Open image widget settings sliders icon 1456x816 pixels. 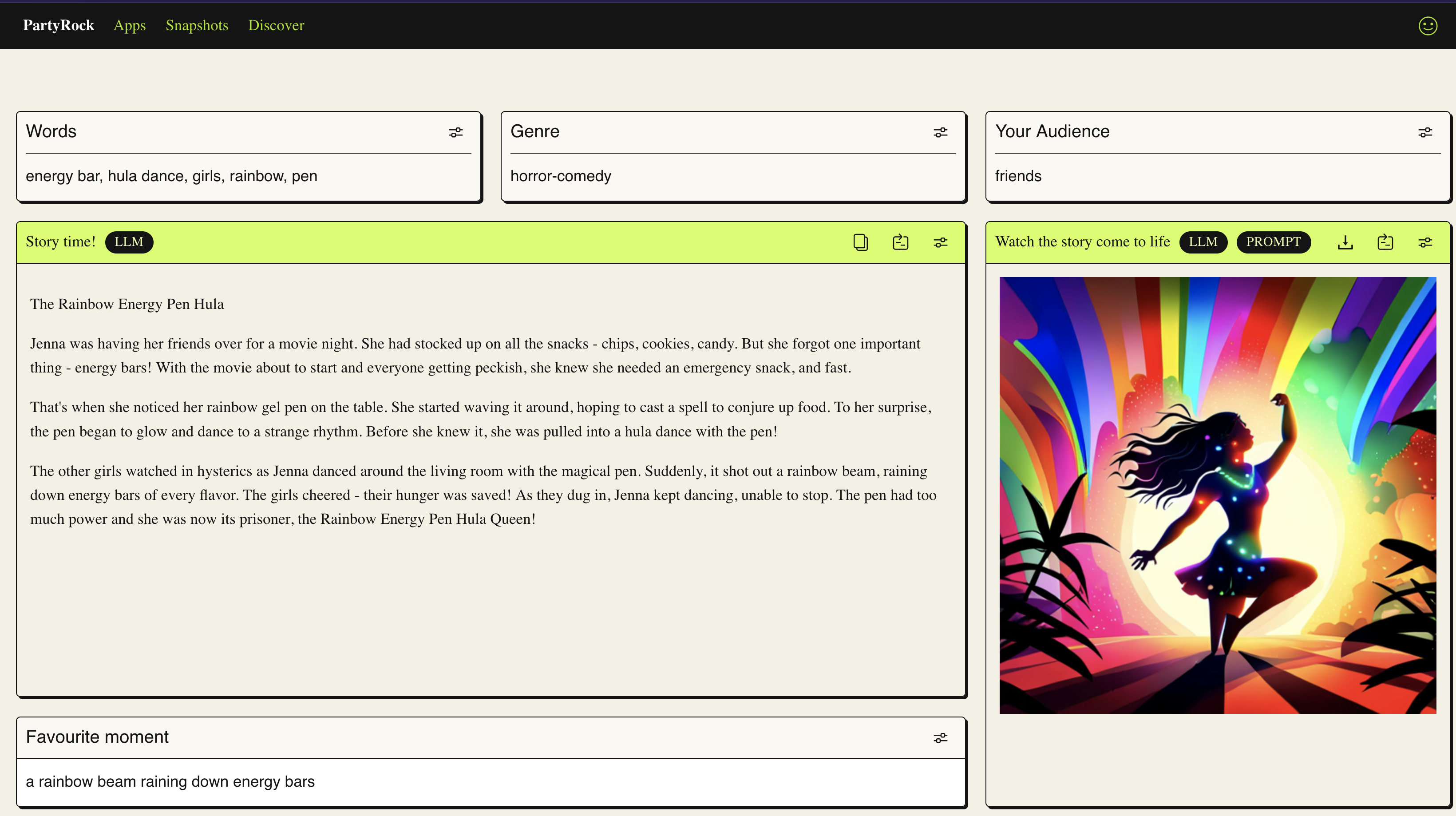pyautogui.click(x=1425, y=242)
